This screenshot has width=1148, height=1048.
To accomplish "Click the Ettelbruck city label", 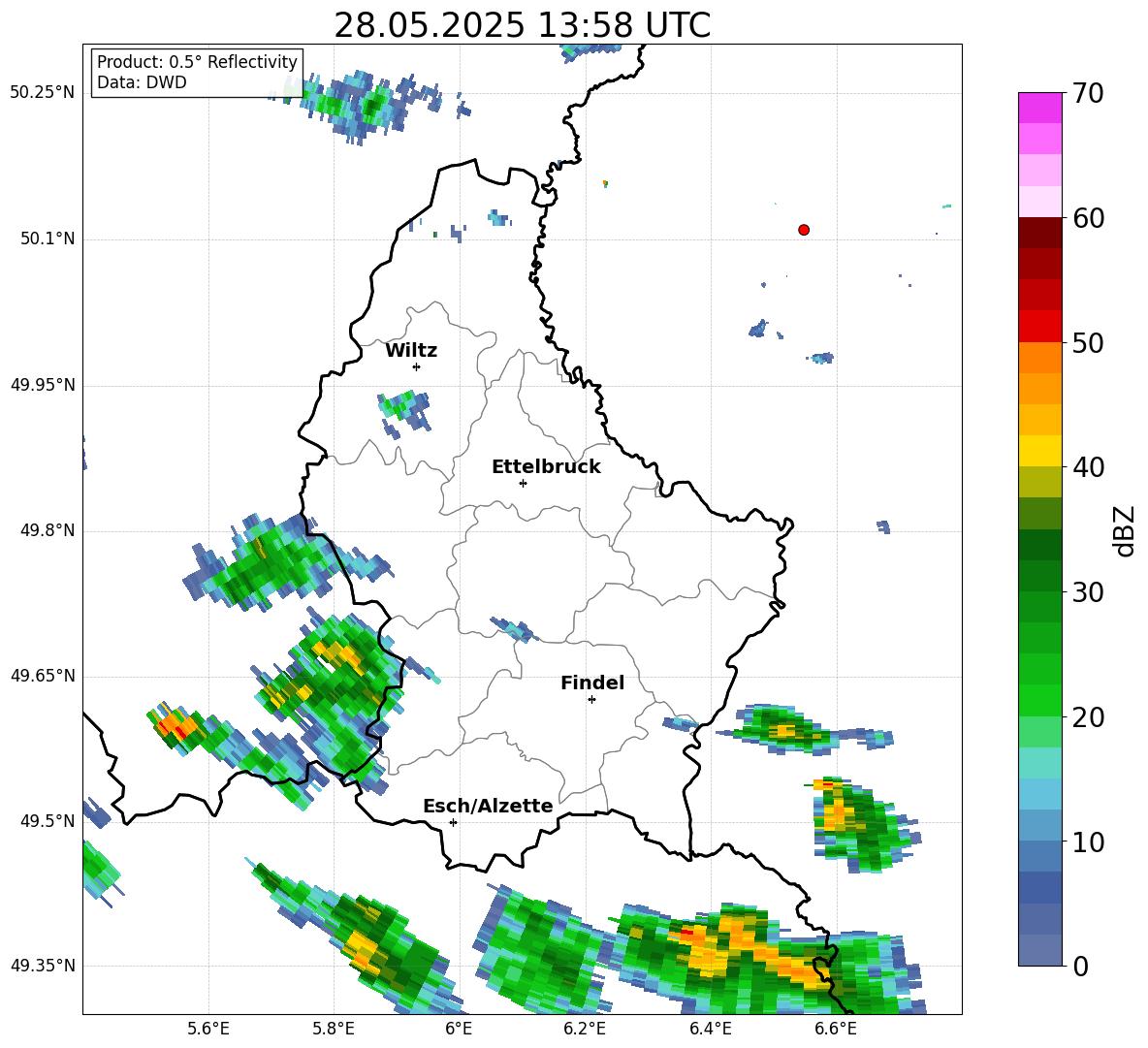I will coord(546,467).
